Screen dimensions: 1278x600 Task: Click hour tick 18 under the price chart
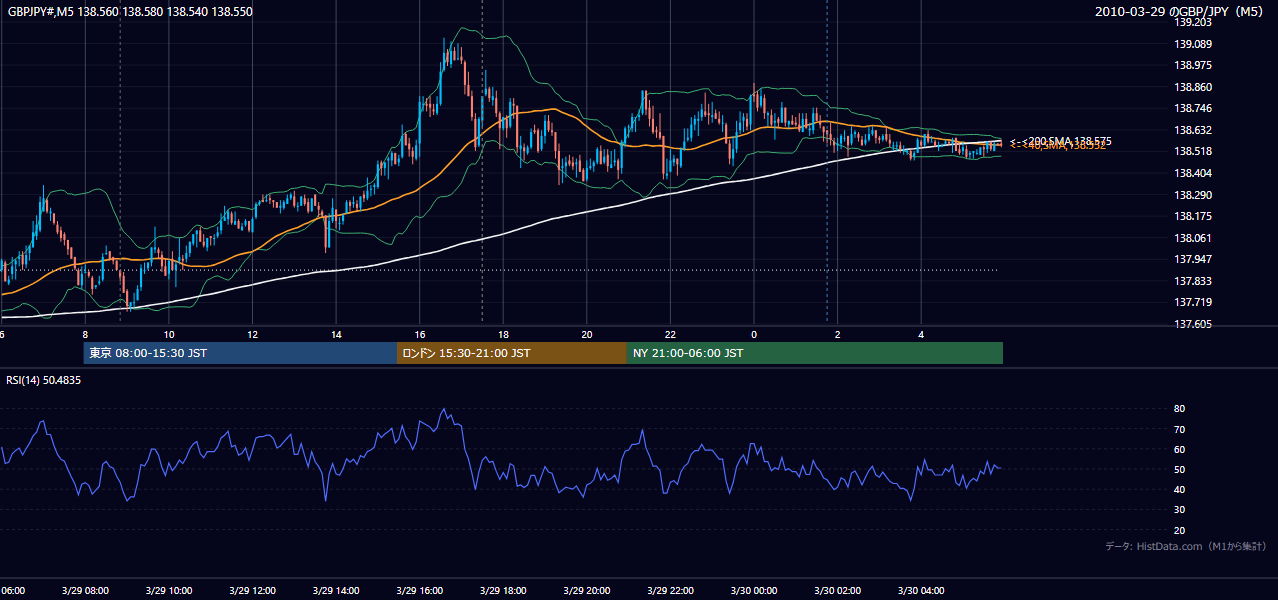coord(503,335)
